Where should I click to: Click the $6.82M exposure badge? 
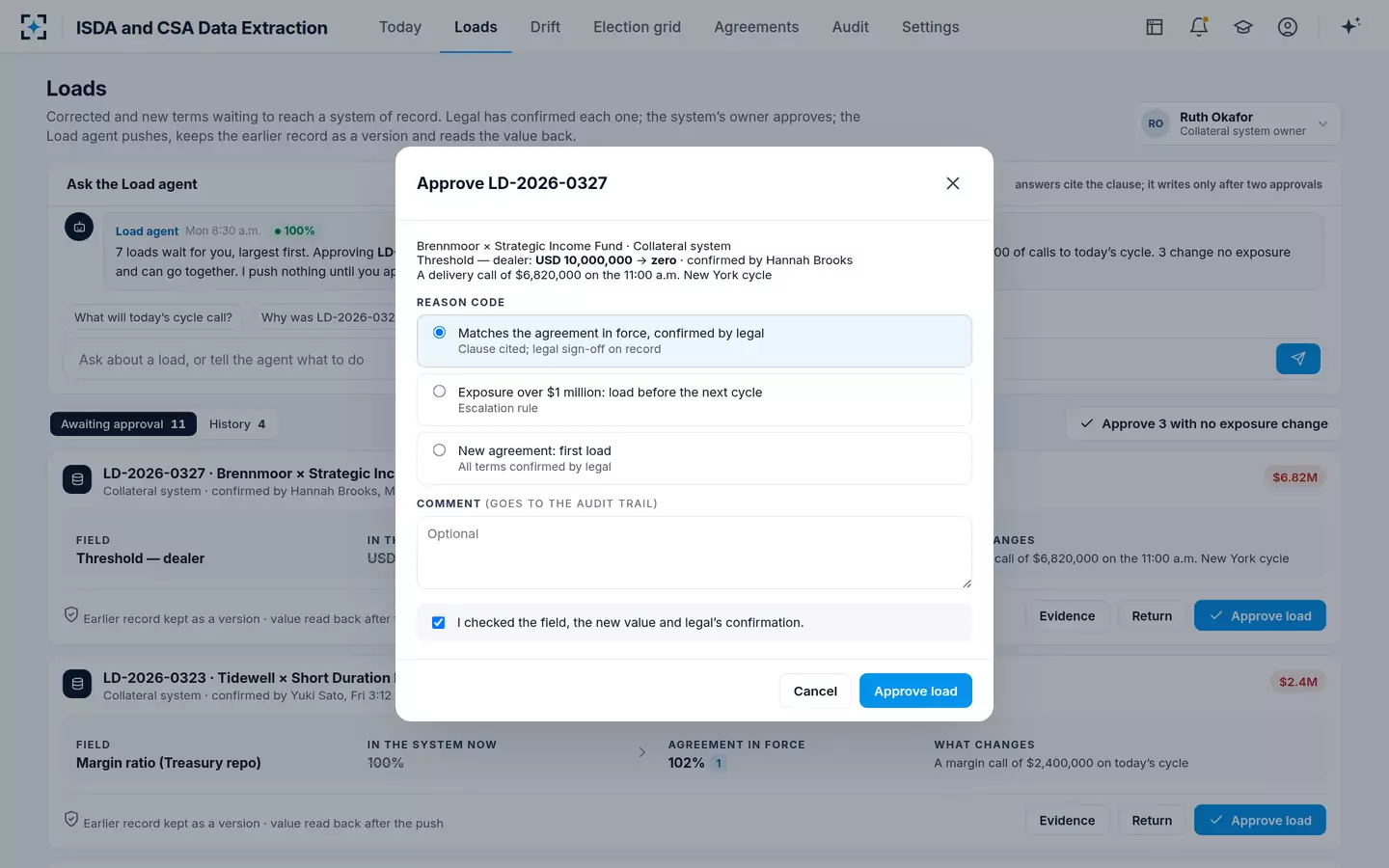[1294, 477]
